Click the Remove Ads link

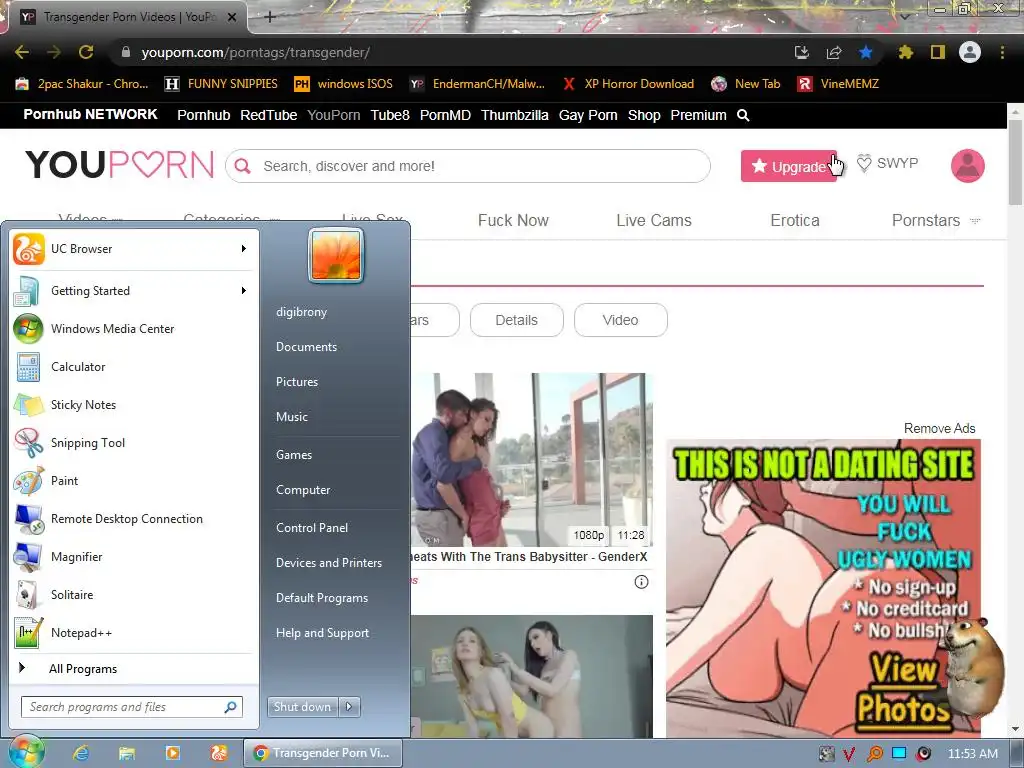939,428
